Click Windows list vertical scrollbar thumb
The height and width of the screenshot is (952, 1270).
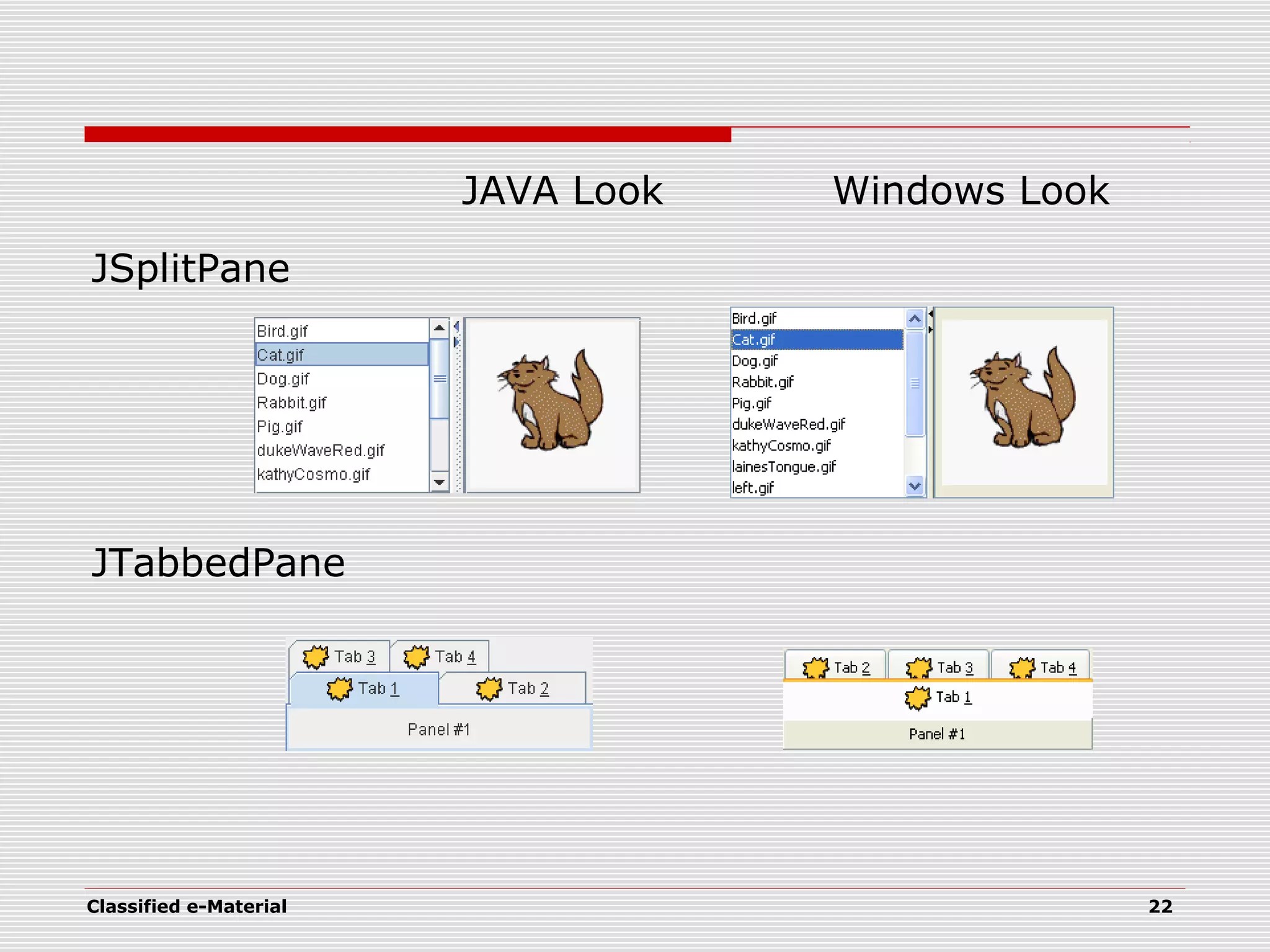point(914,384)
